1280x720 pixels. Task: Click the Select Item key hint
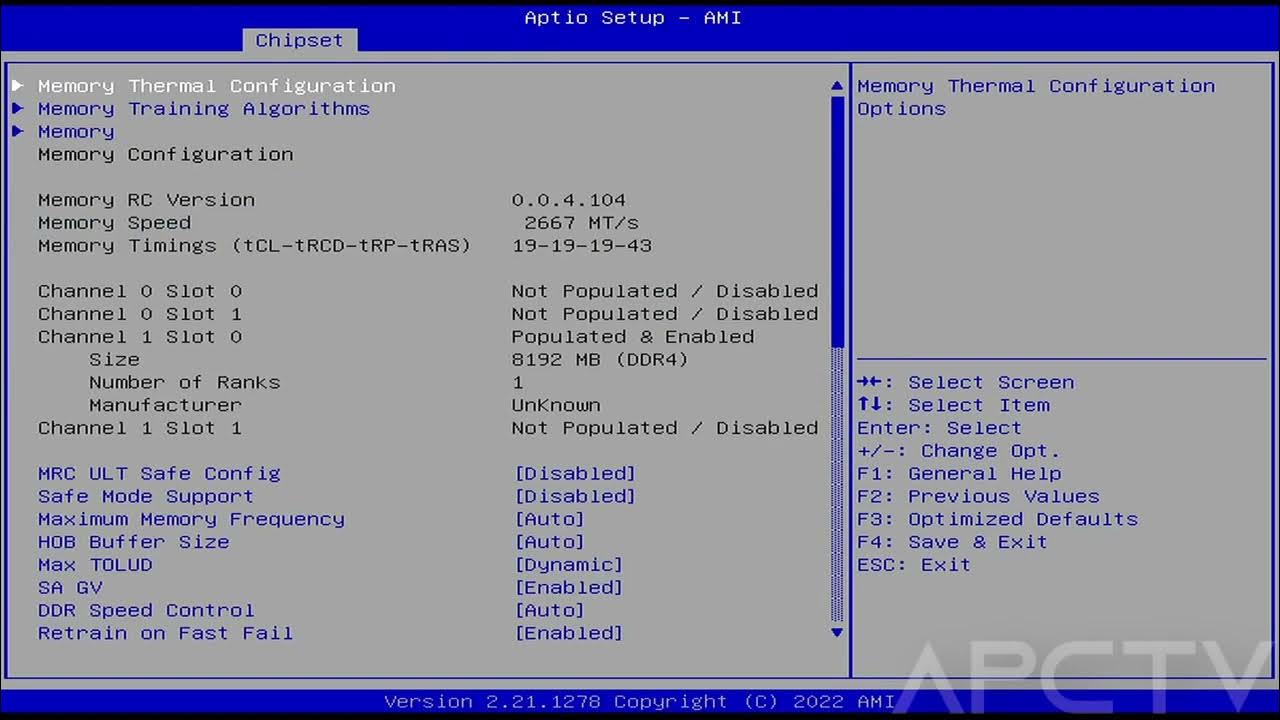click(953, 406)
